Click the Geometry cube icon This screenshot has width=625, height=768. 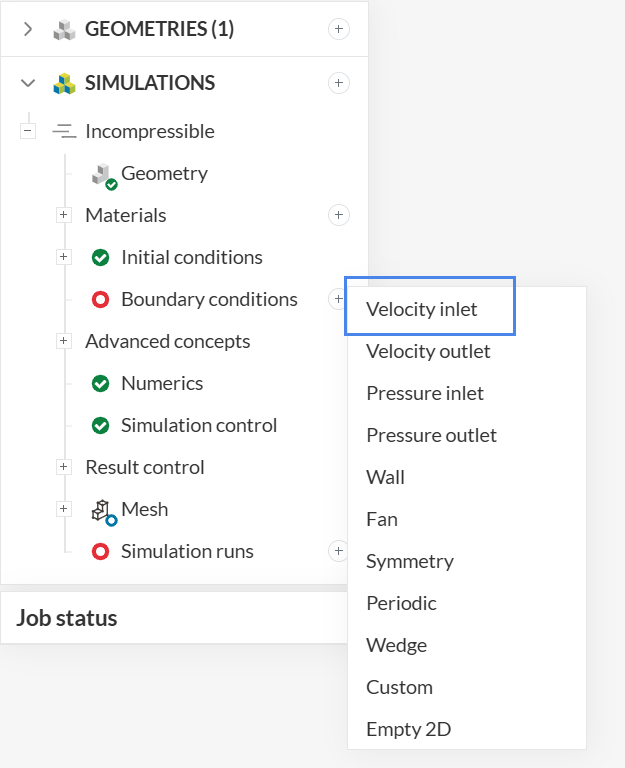click(102, 175)
